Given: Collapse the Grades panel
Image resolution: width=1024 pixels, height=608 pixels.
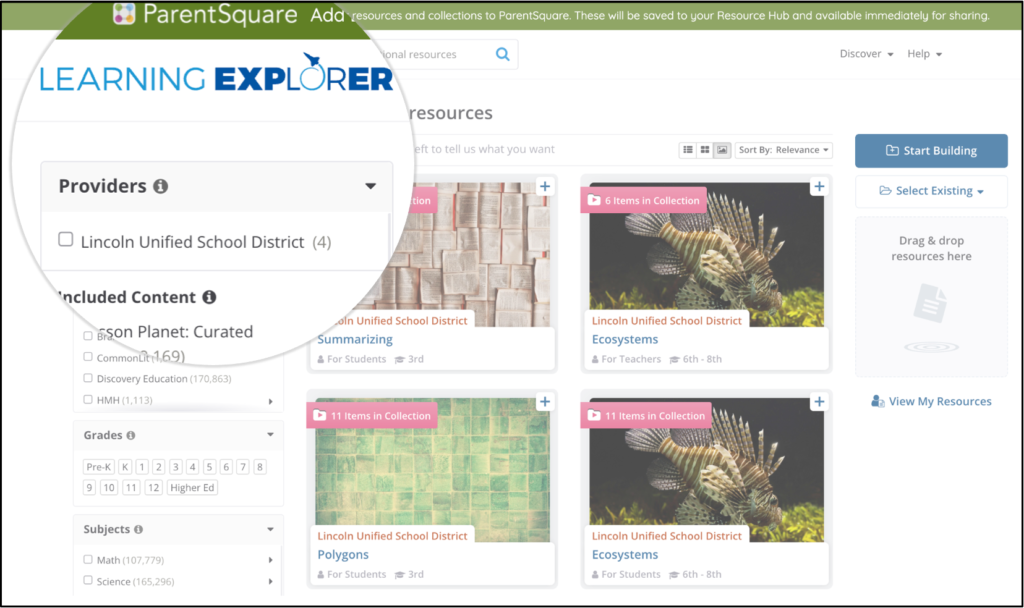Looking at the screenshot, I should 270,435.
